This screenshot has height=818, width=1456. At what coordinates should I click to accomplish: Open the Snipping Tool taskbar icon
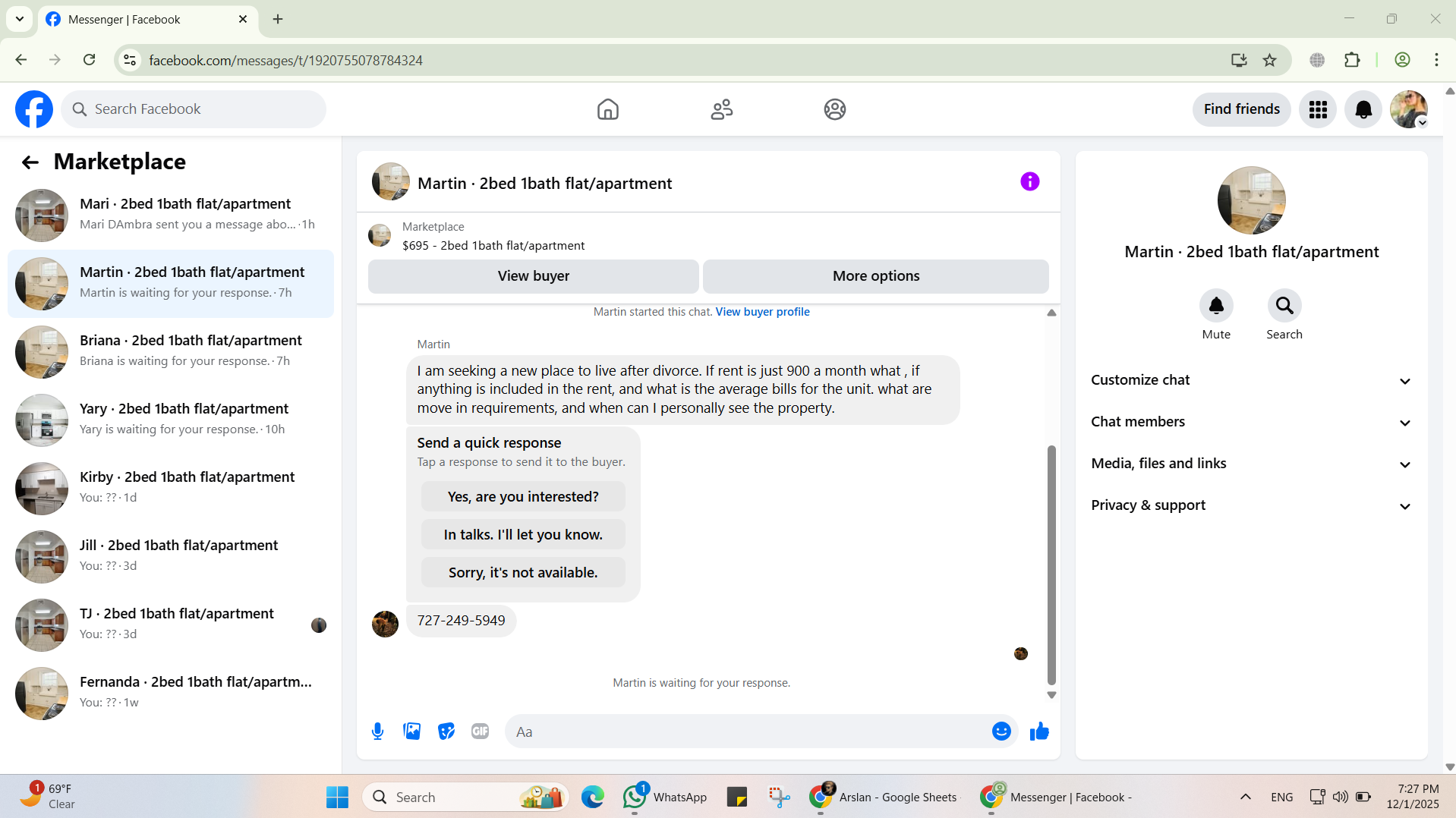[x=779, y=798]
